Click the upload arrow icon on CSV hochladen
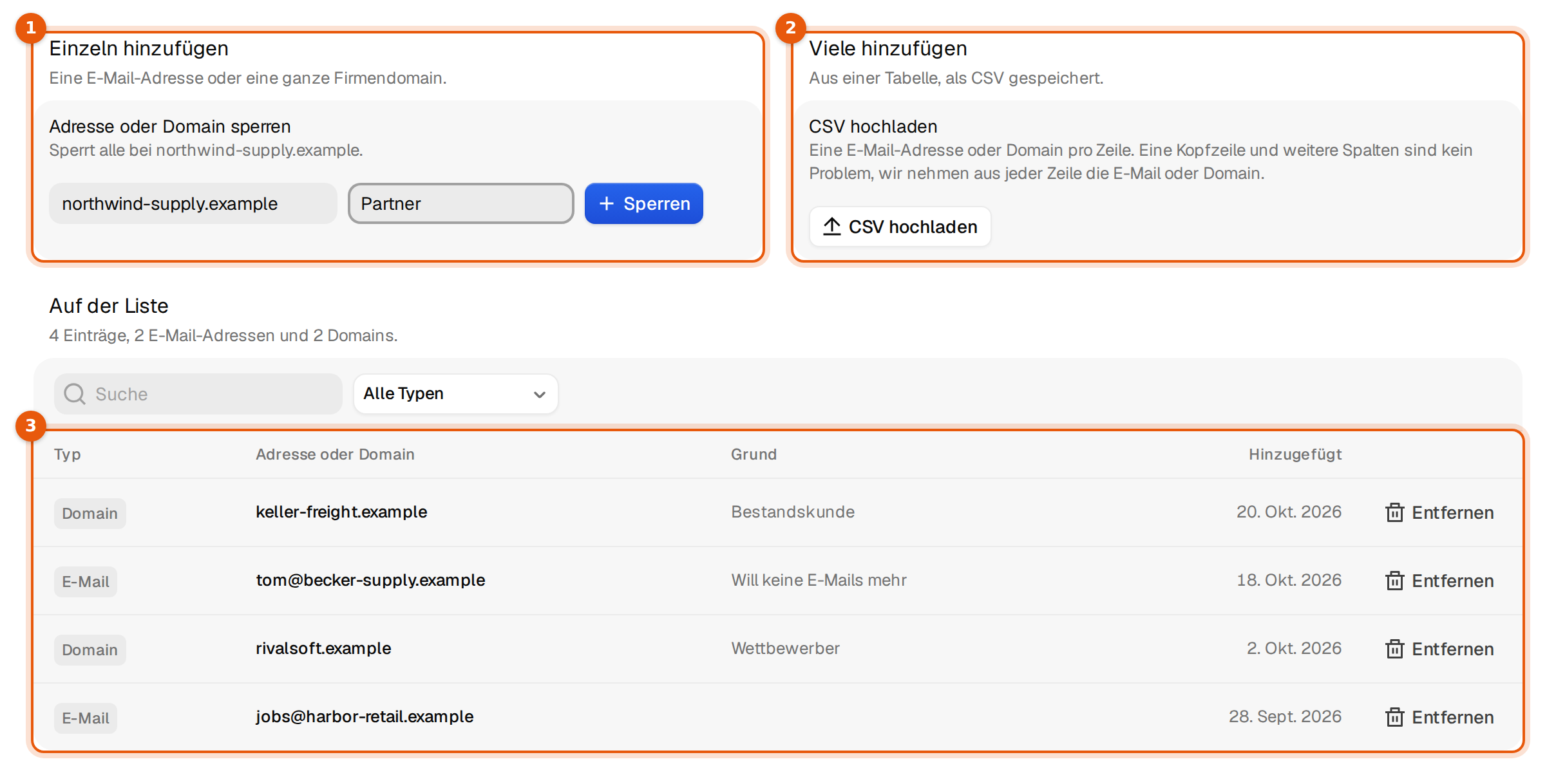The height and width of the screenshot is (784, 1556). point(832,227)
